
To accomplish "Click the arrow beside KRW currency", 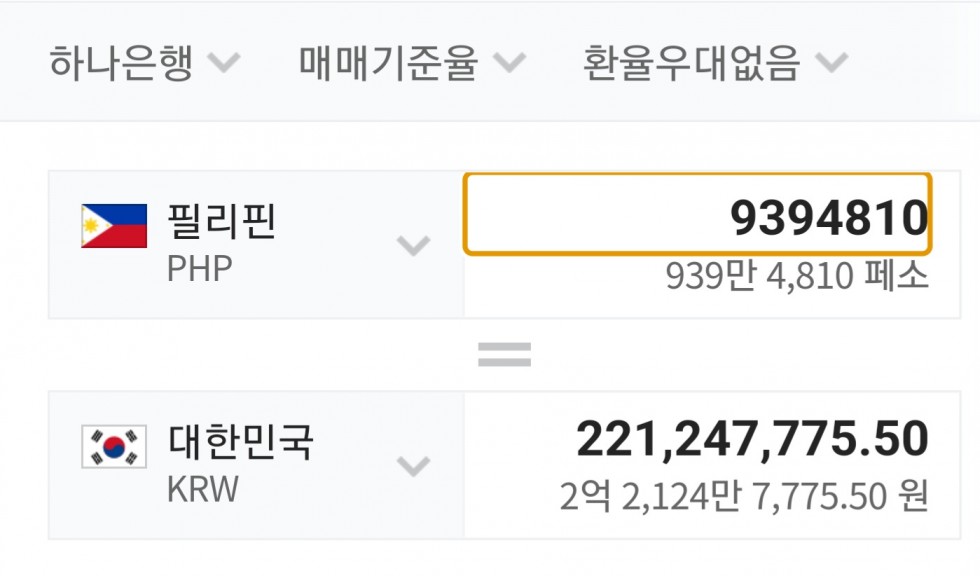I will tap(413, 466).
